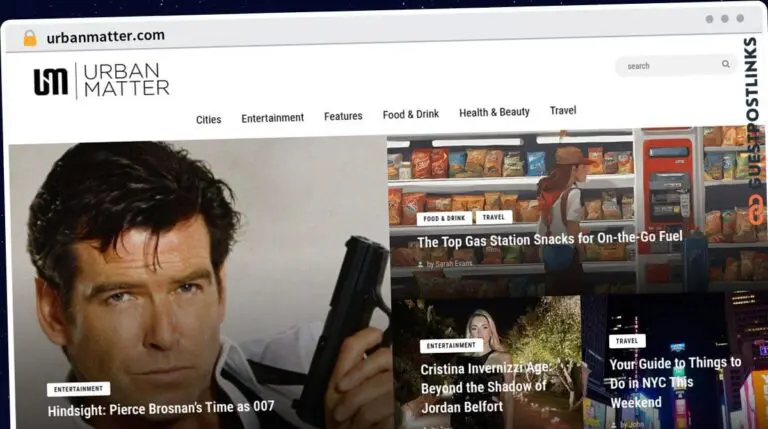Image resolution: width=768 pixels, height=429 pixels.
Task: Click the search magnifier icon
Action: (x=725, y=64)
